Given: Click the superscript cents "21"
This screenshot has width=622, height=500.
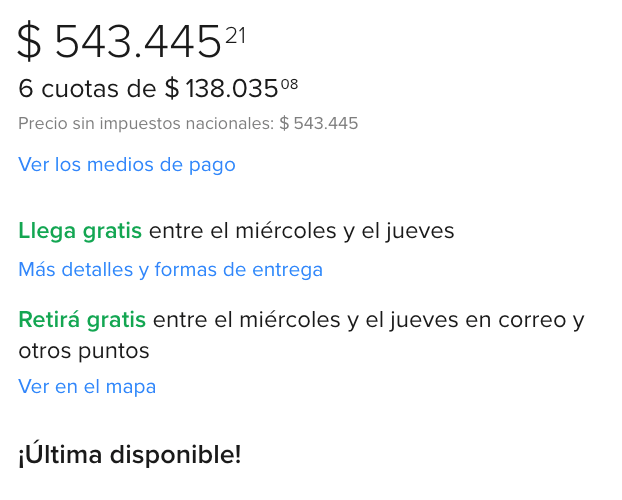Looking at the screenshot, I should click(x=235, y=36).
